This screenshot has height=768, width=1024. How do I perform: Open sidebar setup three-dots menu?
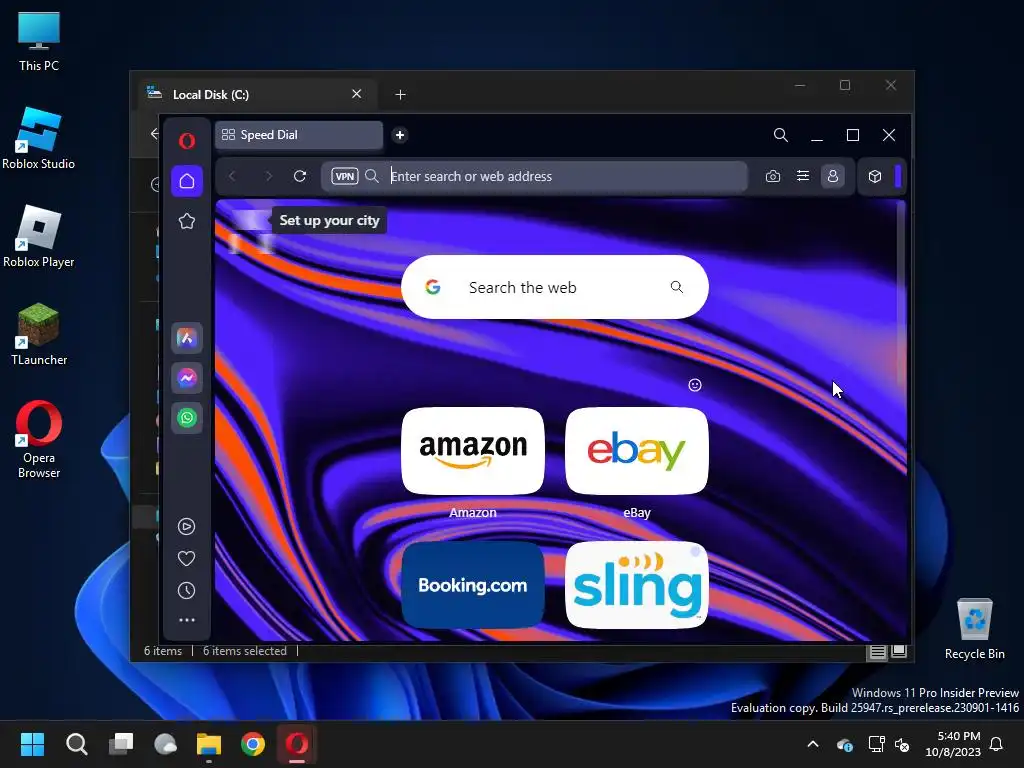click(x=187, y=620)
